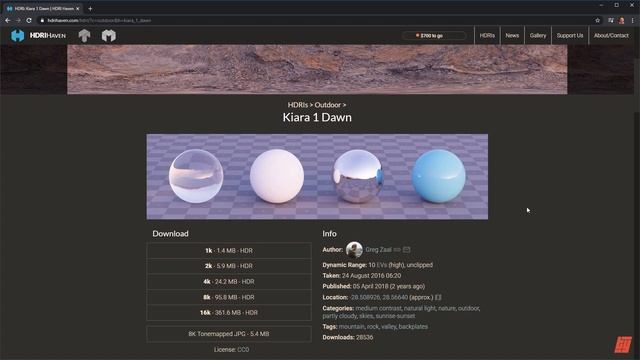The image size is (640, 360).
Task: Open the 'backplates' tag link
Action: pos(413,327)
